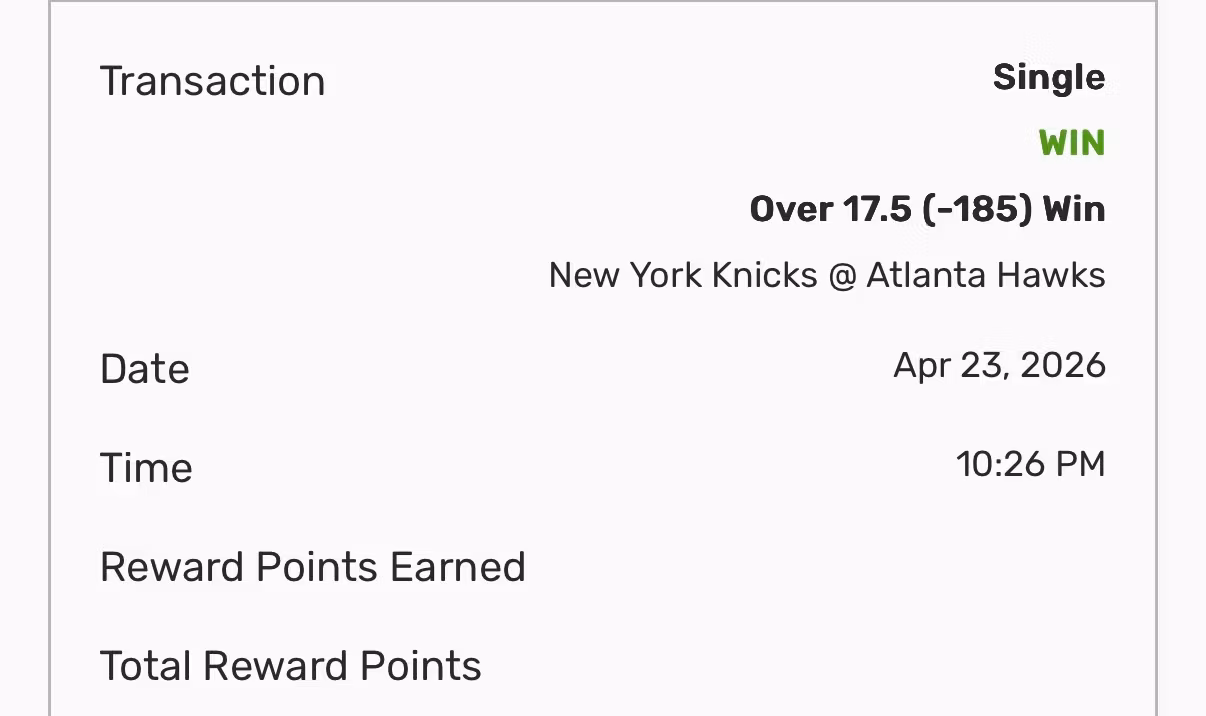This screenshot has width=1206, height=716.
Task: Open the Knicks @ Hawks matchup
Action: (827, 275)
